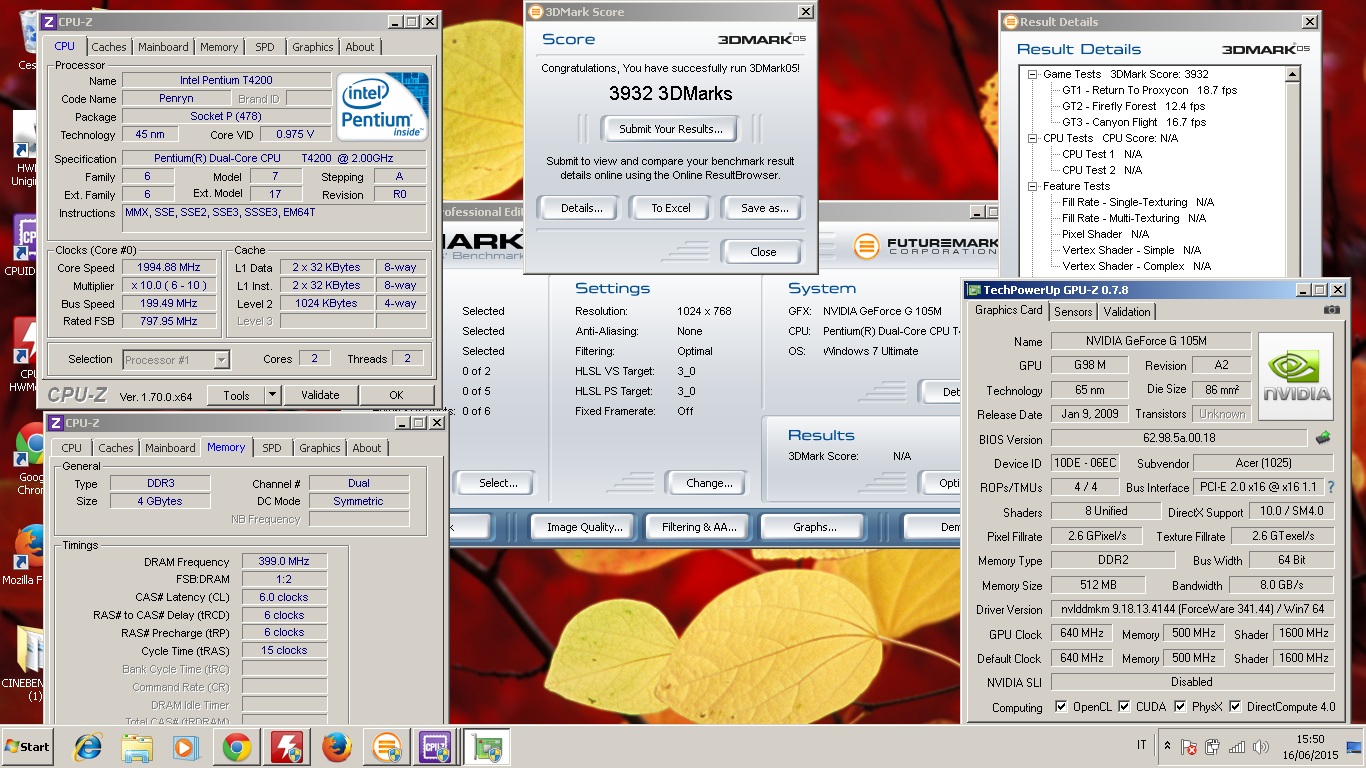Viewport: 1366px width, 768px height.
Task: Click the NVIDIA logo in GPU-Z
Action: point(1296,377)
